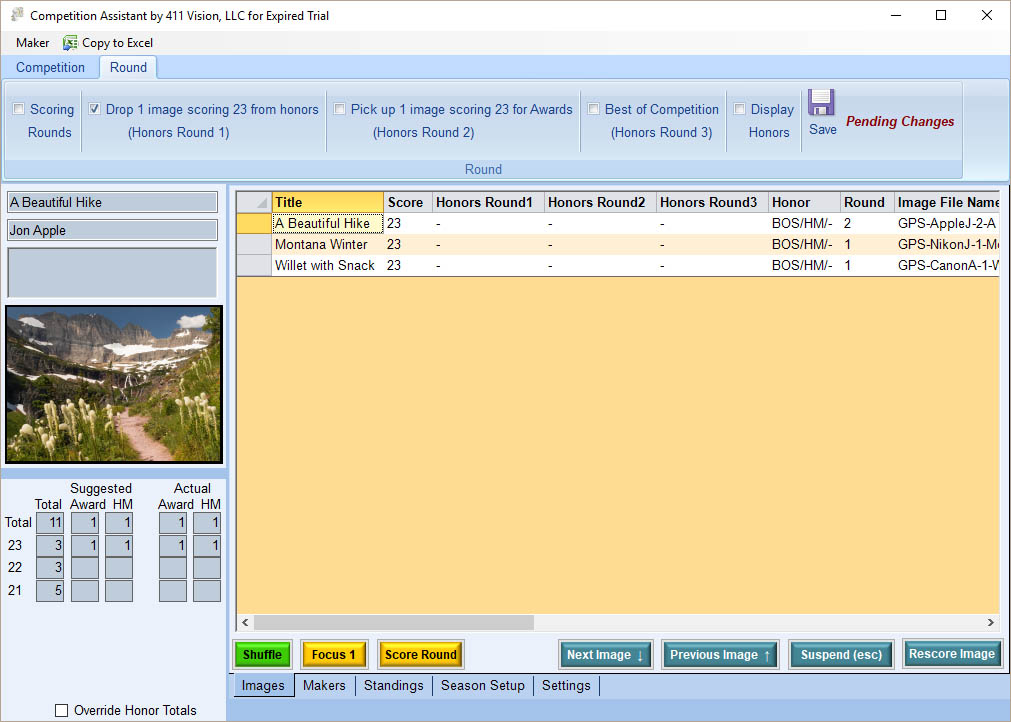Screen dimensions: 1011x722
Task: Open the Standings tab
Action: tap(393, 685)
